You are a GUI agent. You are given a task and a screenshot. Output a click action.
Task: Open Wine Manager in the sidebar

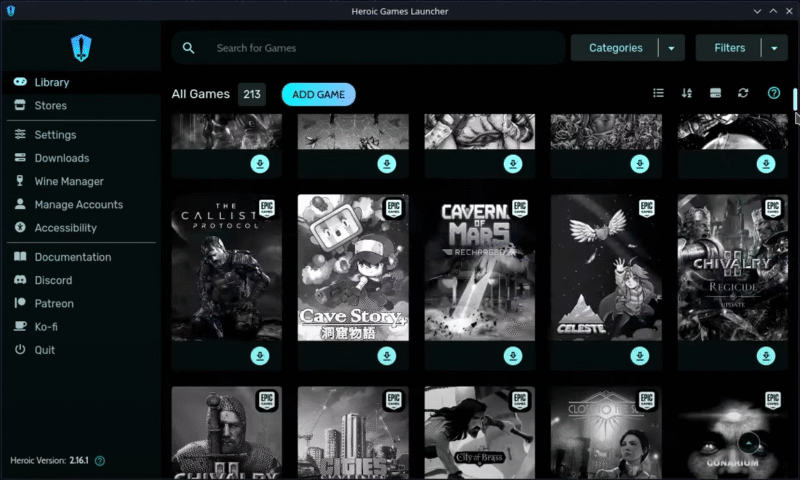tap(81, 181)
